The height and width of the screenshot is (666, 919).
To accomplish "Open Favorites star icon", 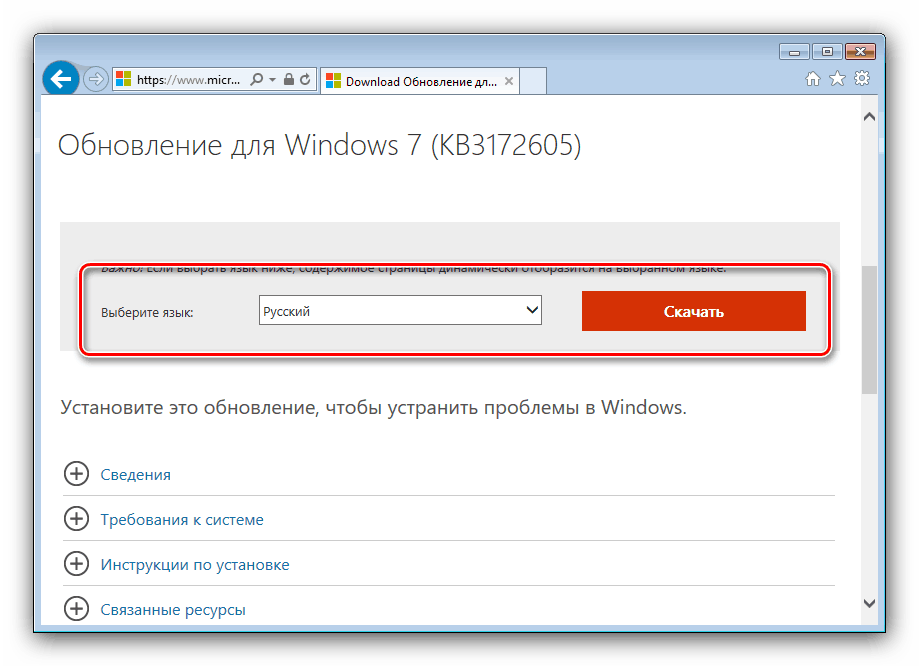I will 838,79.
